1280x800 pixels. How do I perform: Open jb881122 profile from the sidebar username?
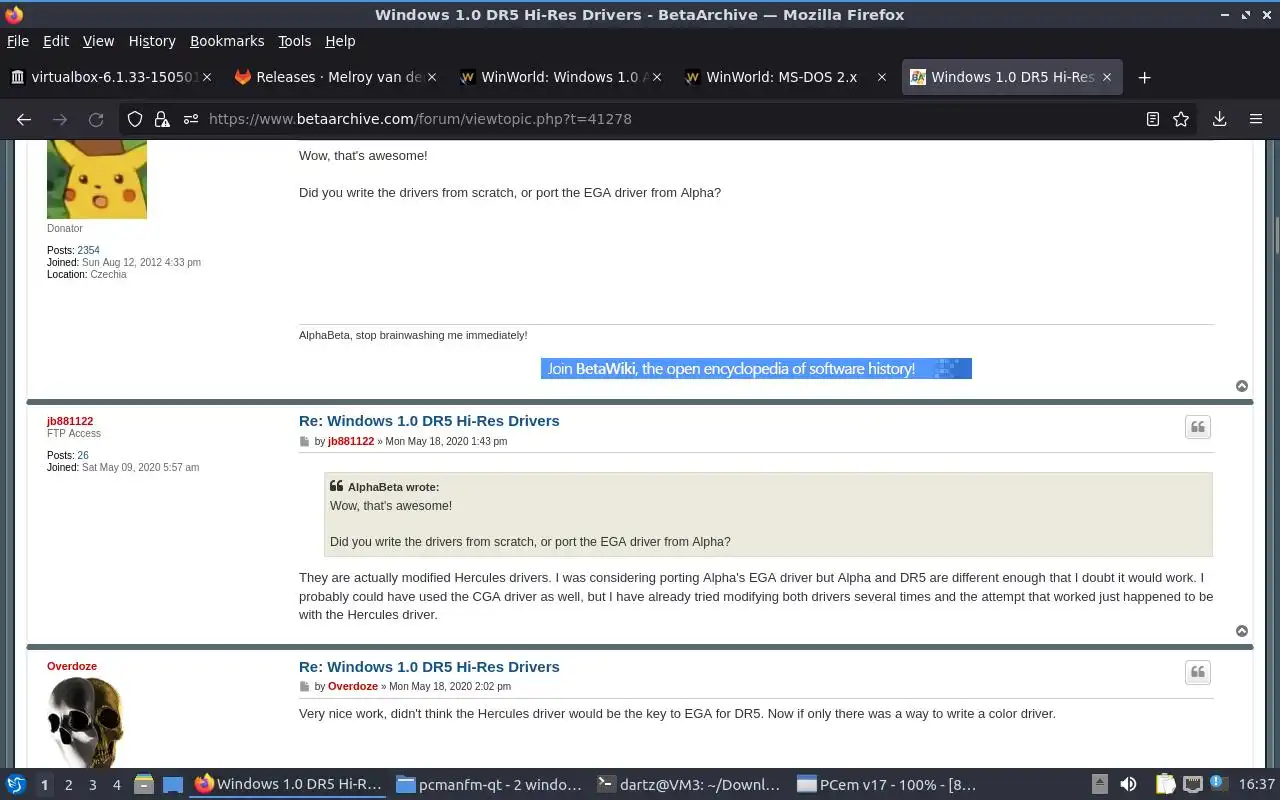pyautogui.click(x=70, y=421)
